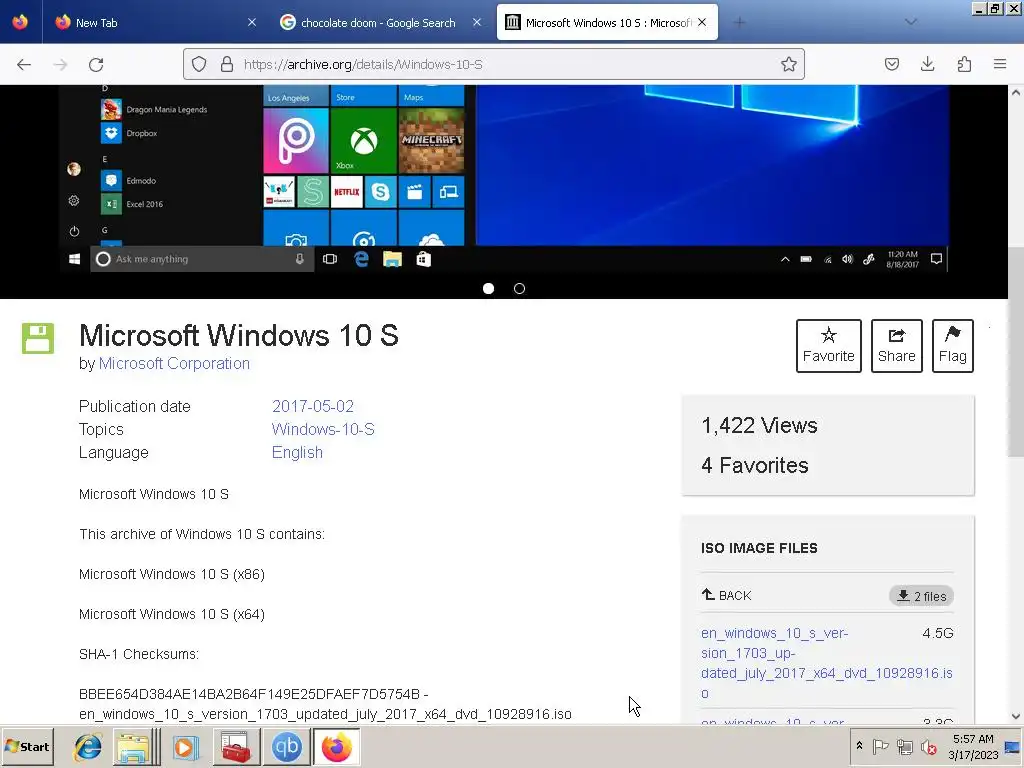Open the Extensions menu
Viewport: 1024px width, 768px height.
(964, 64)
